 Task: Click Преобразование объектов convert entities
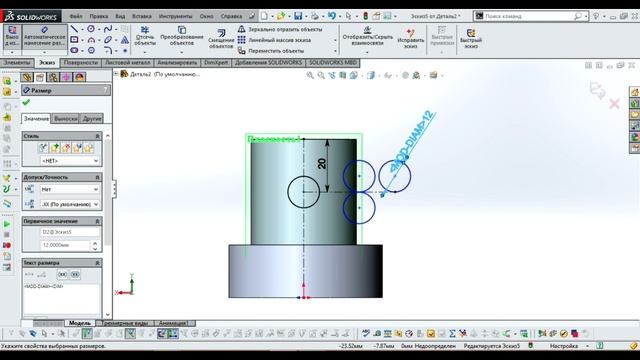pos(182,36)
